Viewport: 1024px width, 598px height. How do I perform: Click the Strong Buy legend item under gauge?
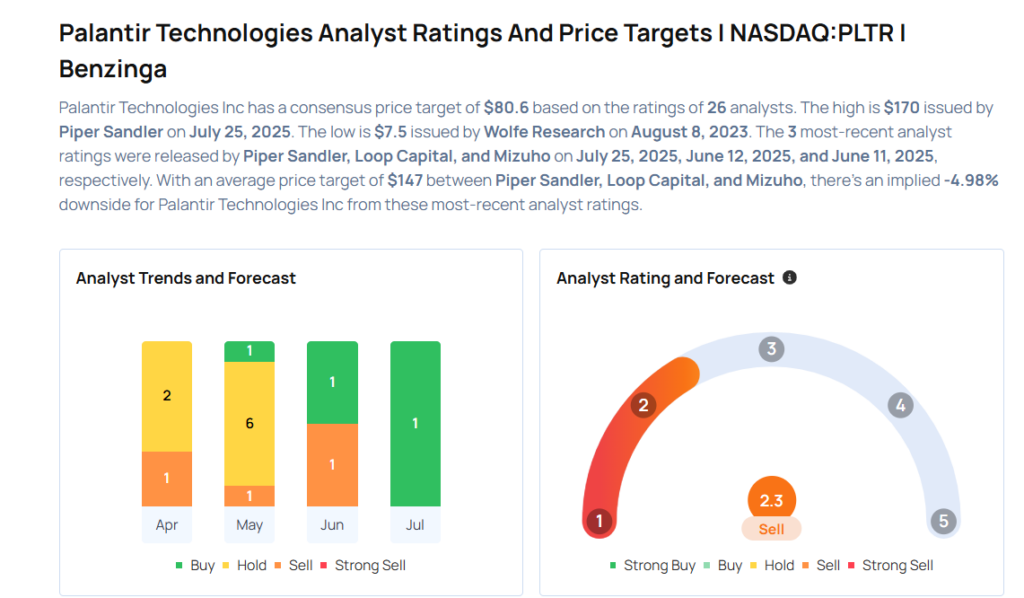point(652,565)
